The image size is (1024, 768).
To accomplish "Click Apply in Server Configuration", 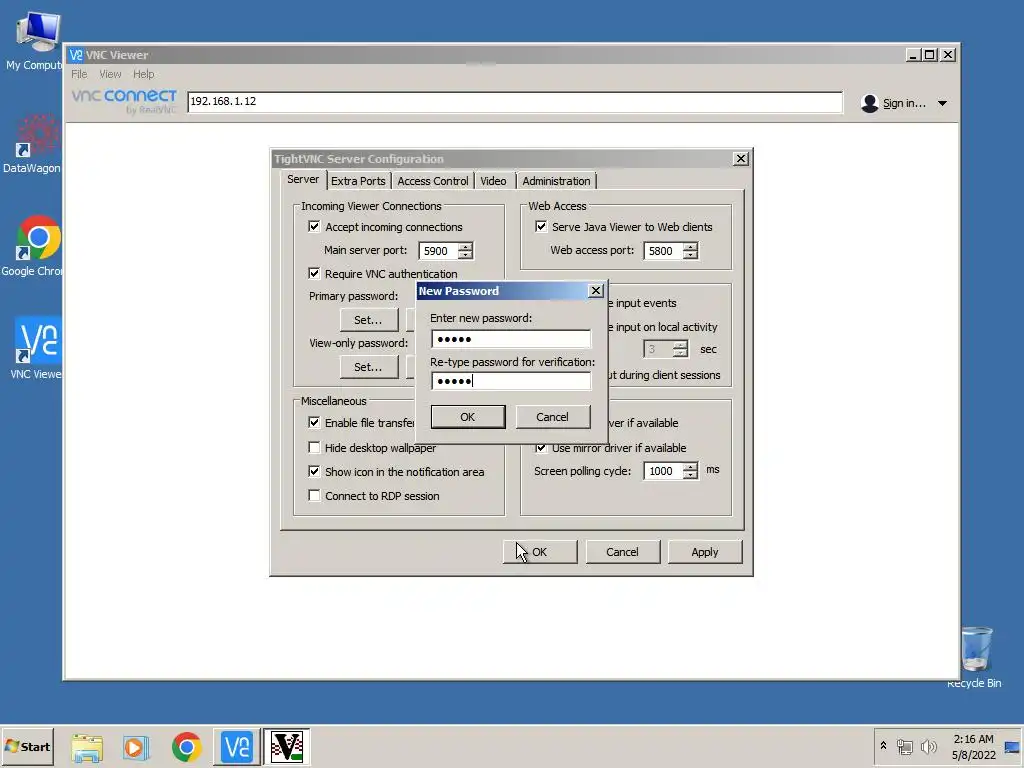I will 705,552.
